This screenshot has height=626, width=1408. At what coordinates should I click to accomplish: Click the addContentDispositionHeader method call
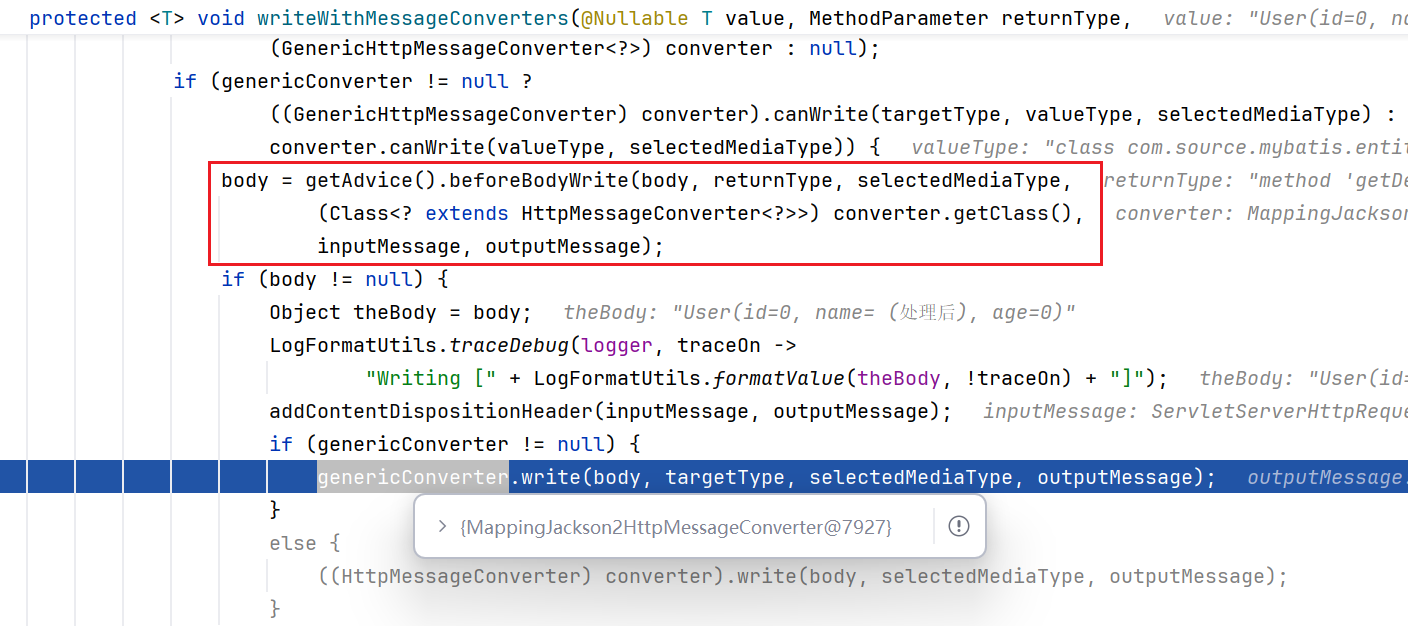pyautogui.click(x=431, y=411)
